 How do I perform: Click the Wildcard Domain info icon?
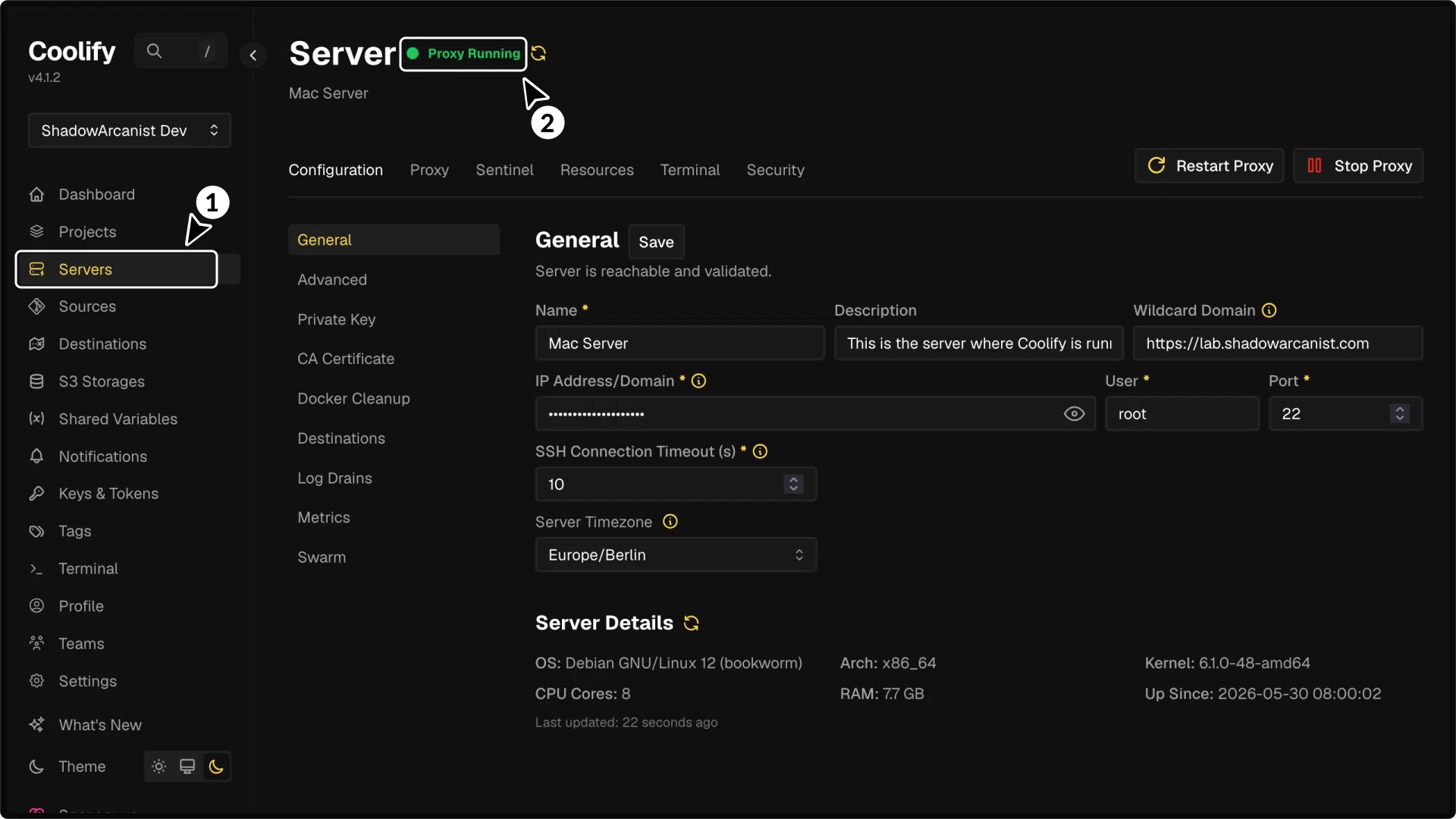coord(1269,310)
